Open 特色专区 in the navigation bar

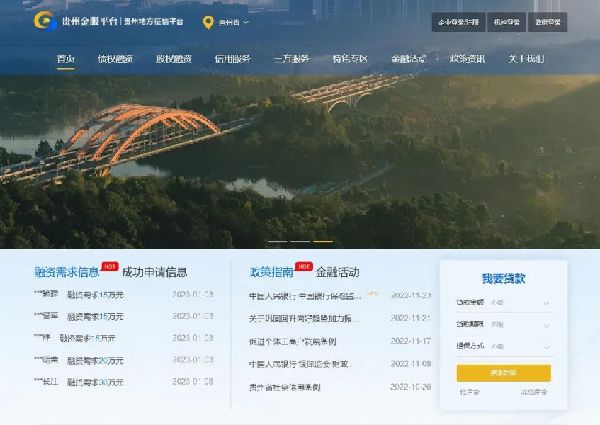(350, 59)
